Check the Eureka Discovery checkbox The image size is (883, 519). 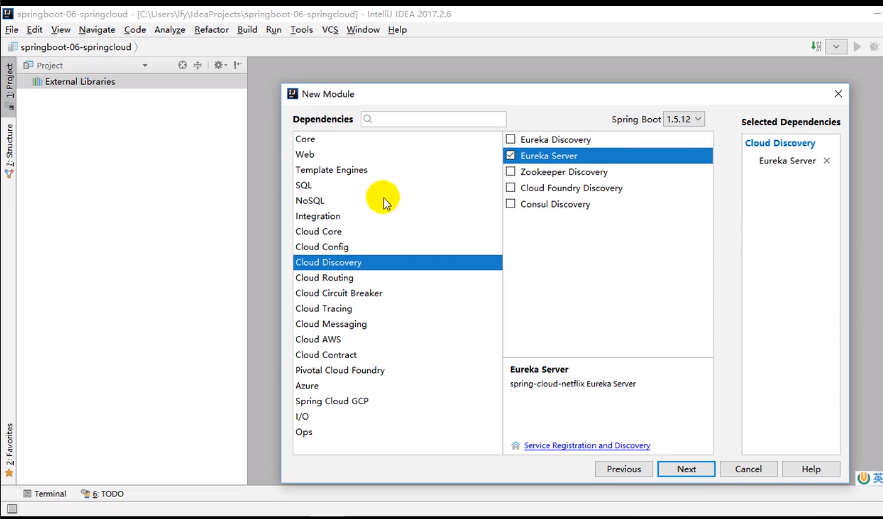(x=511, y=139)
